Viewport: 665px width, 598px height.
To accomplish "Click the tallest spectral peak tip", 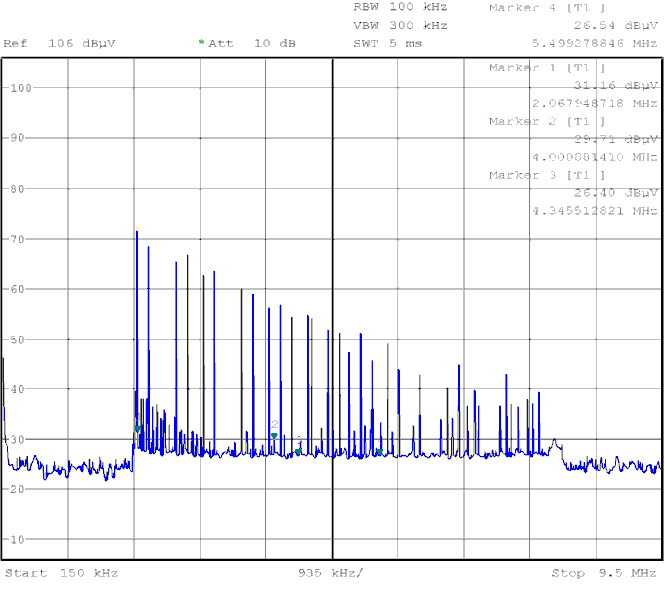I will (x=137, y=232).
